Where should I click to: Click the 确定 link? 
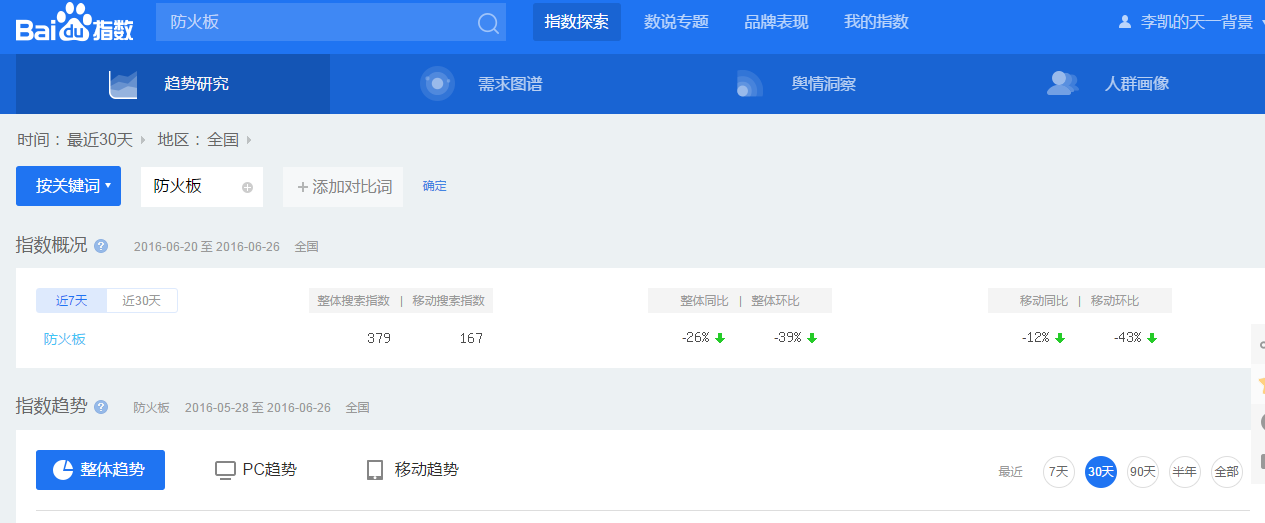[x=435, y=186]
